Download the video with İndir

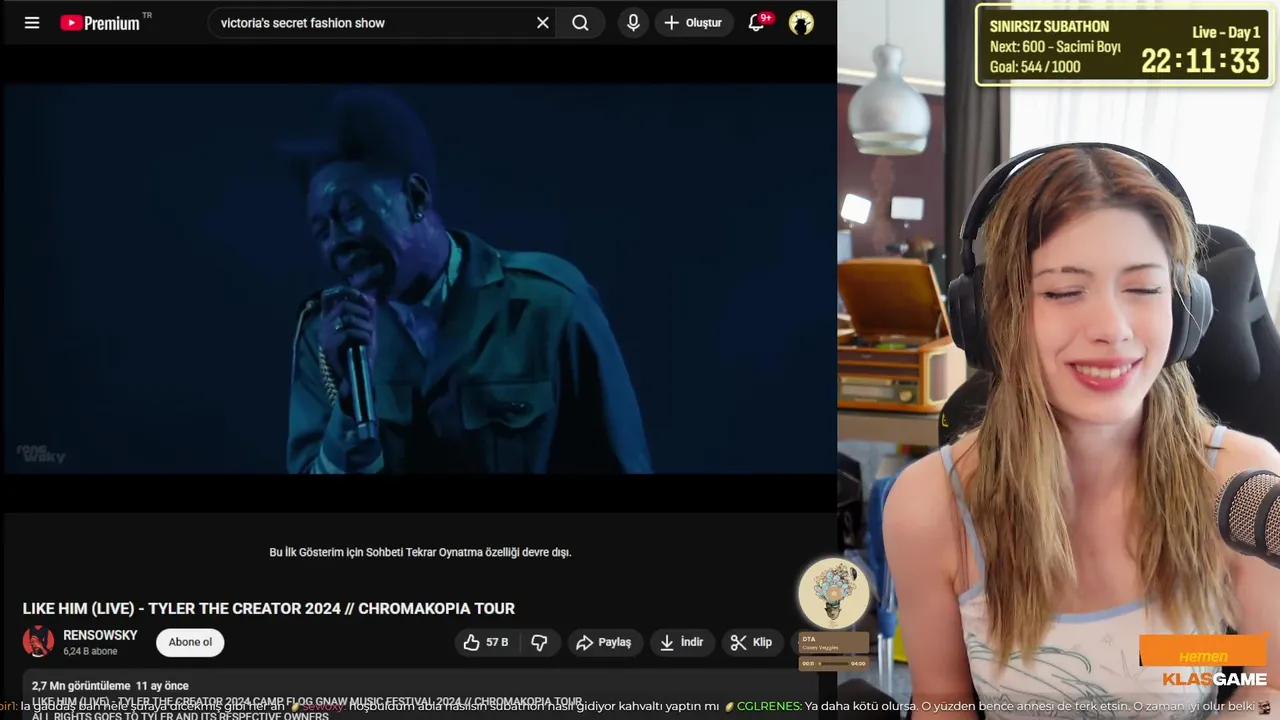pyautogui.click(x=681, y=642)
